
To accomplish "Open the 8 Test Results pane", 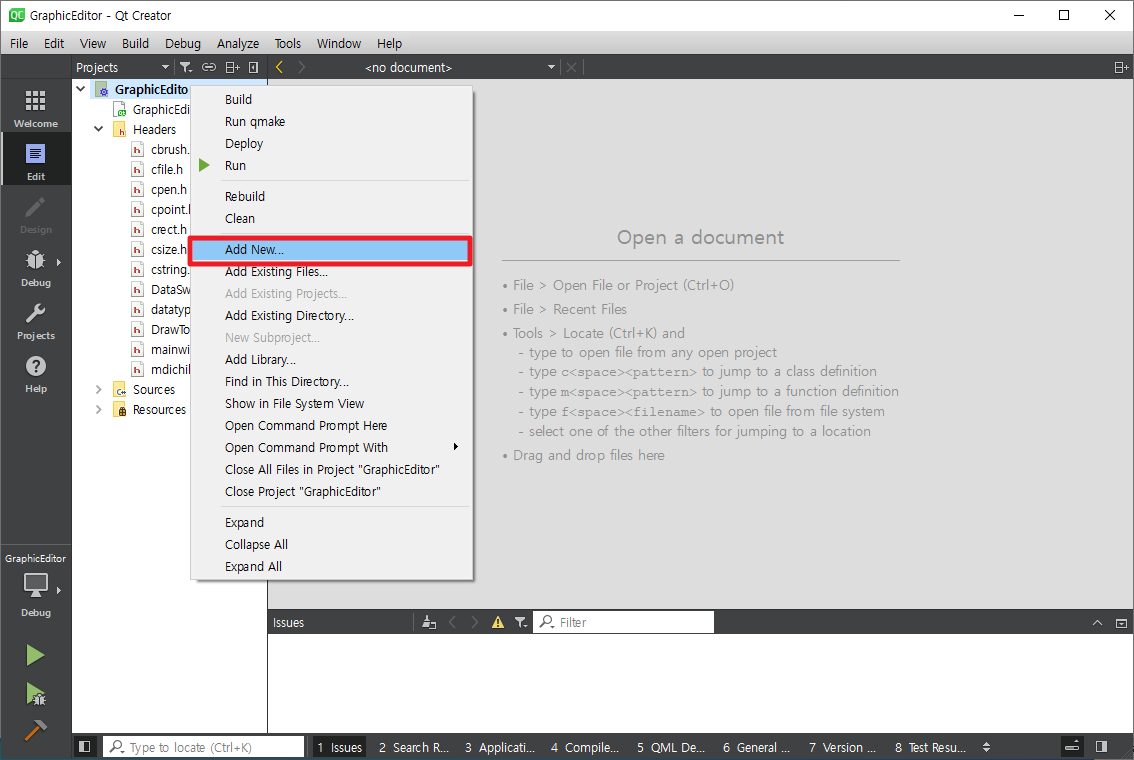I will pyautogui.click(x=930, y=747).
